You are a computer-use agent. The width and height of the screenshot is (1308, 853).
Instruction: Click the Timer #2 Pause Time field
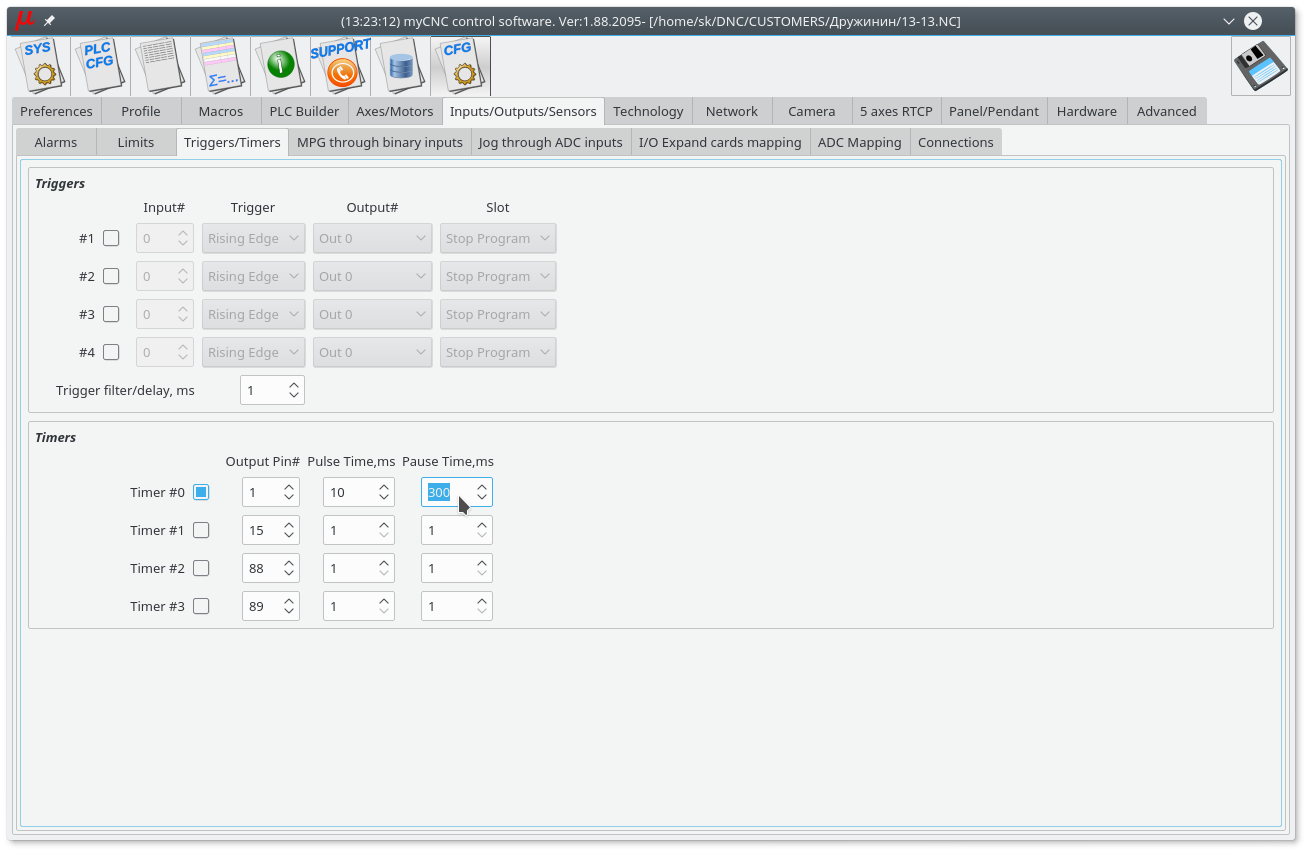click(x=457, y=568)
